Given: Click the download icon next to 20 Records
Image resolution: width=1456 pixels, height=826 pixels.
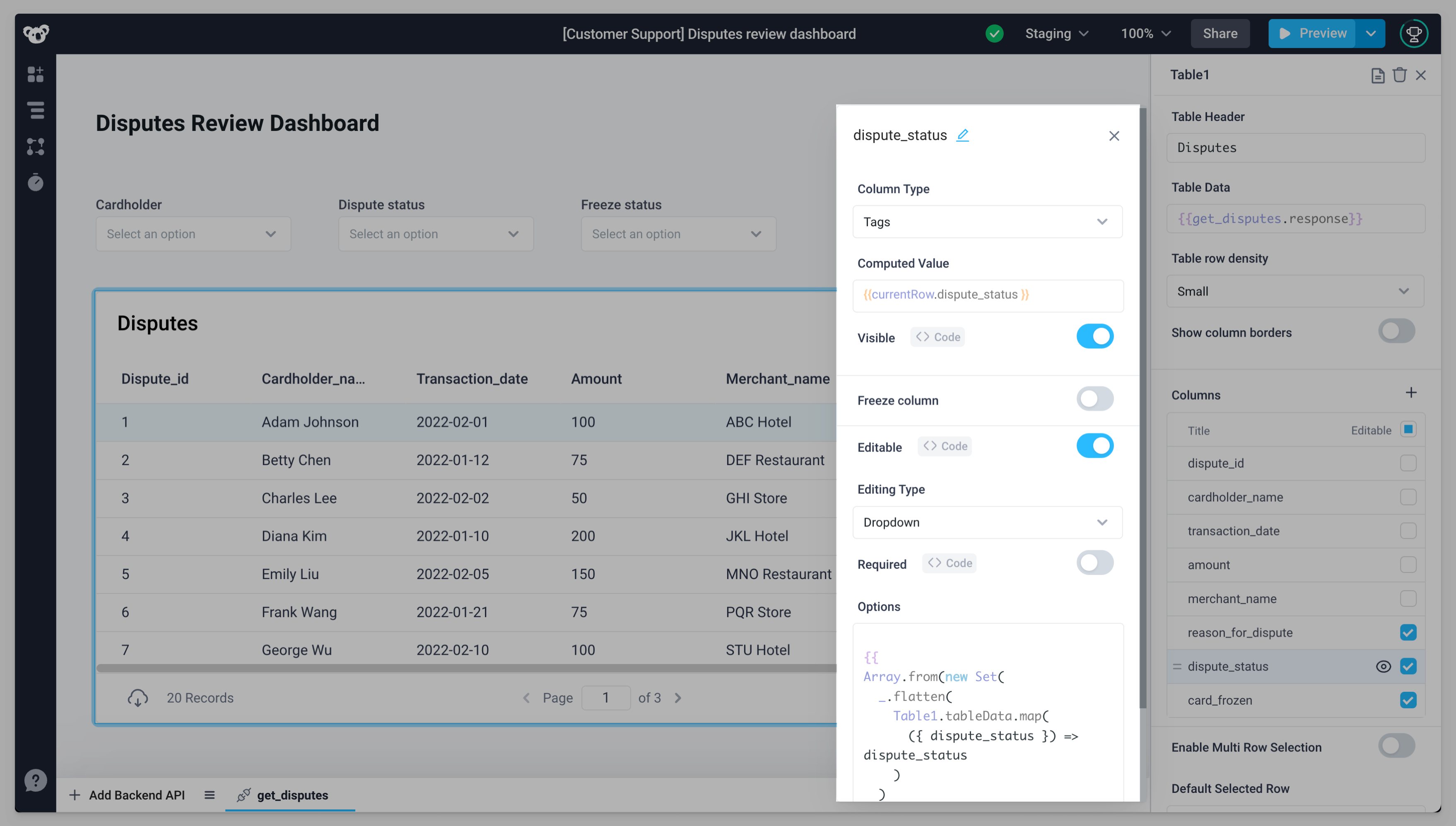Looking at the screenshot, I should [138, 698].
